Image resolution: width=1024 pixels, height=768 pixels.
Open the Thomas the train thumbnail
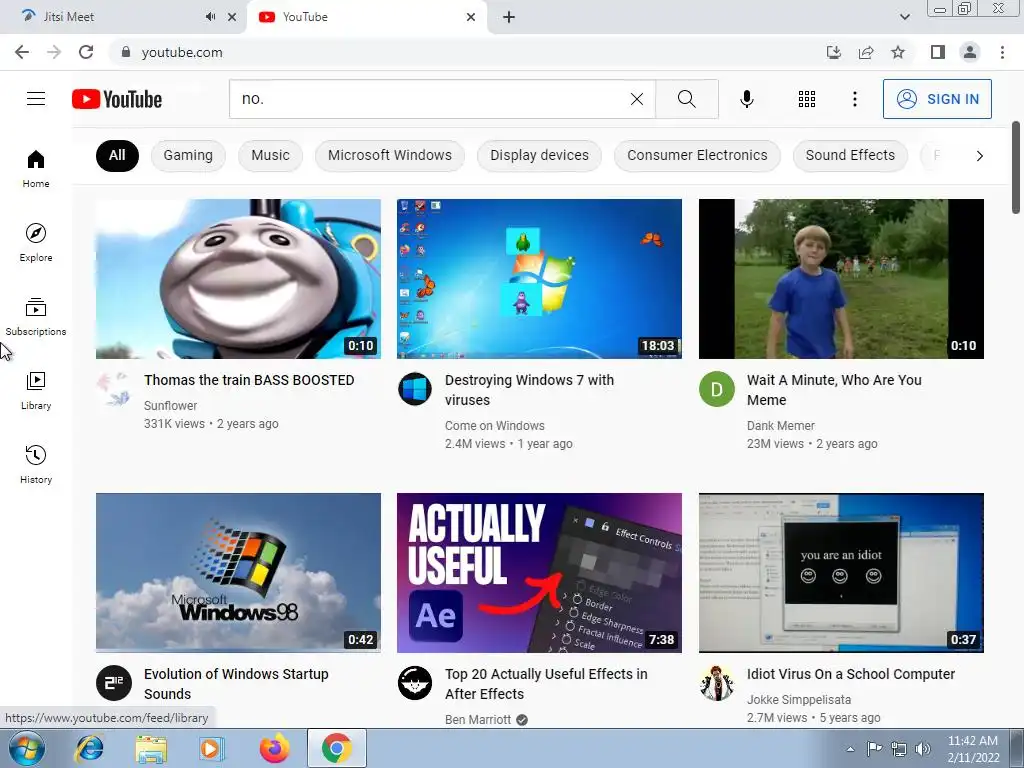[x=238, y=279]
